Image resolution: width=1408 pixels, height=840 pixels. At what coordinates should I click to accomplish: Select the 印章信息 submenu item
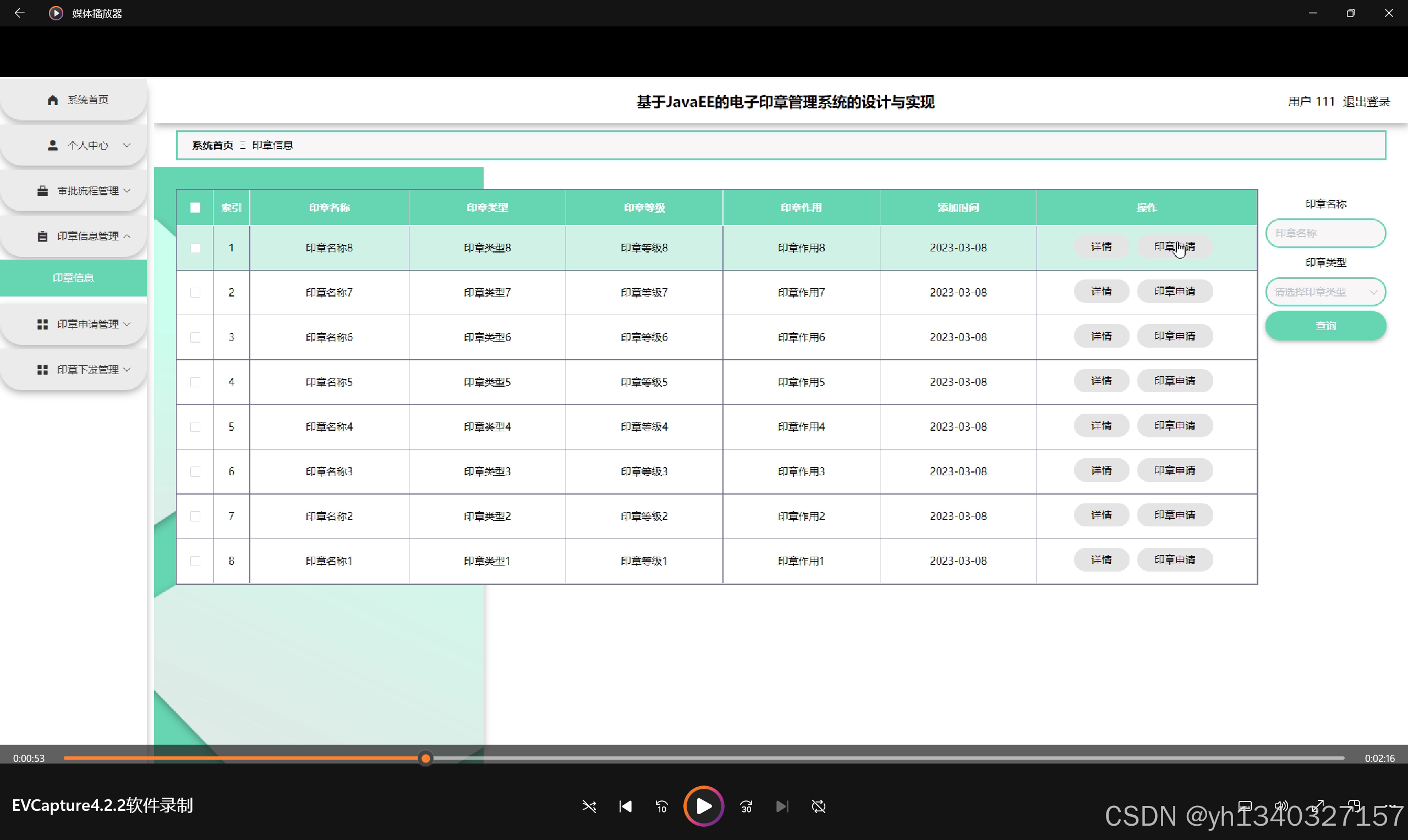click(74, 278)
